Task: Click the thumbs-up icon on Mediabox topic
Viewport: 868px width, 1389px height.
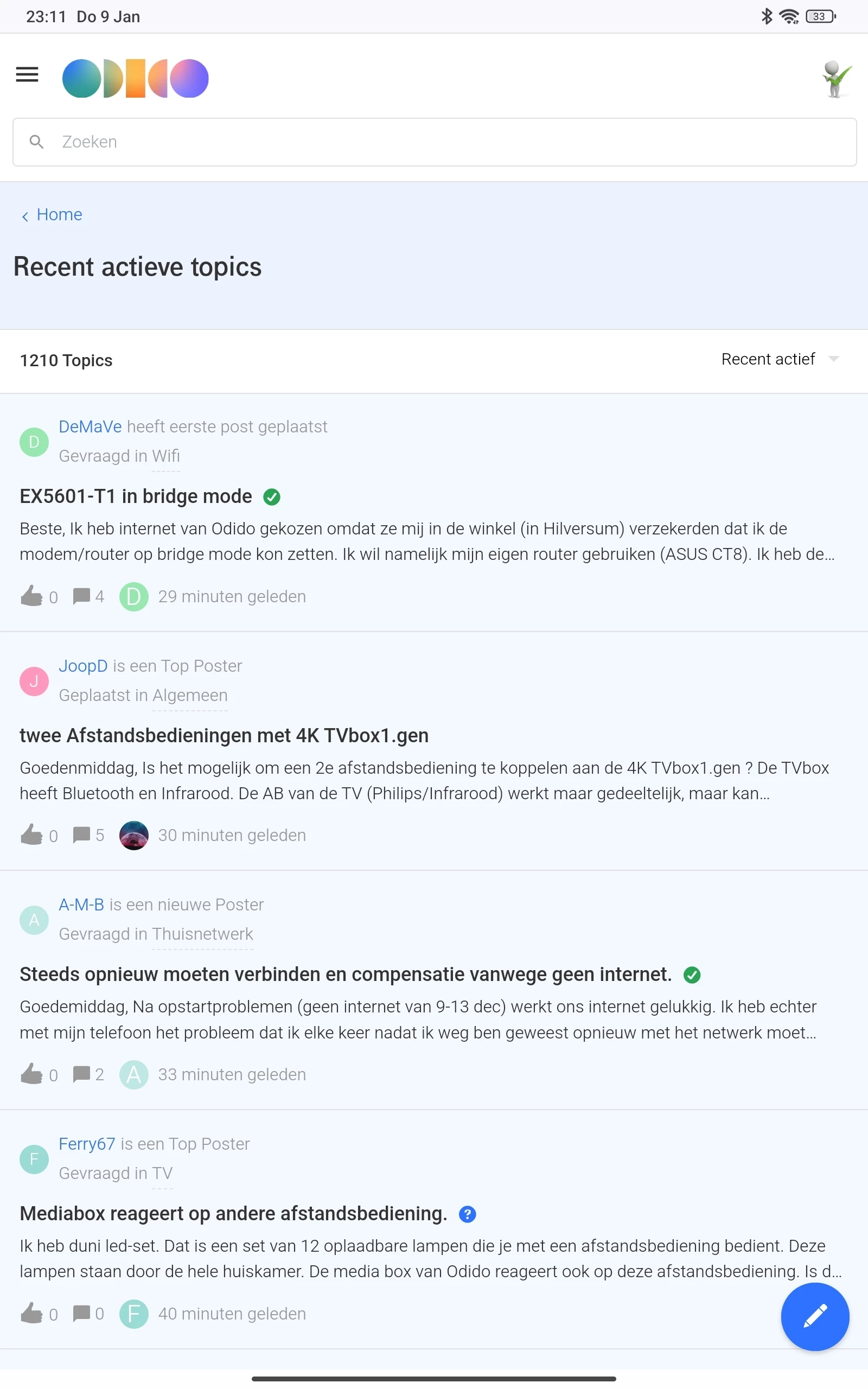Action: click(x=31, y=1313)
